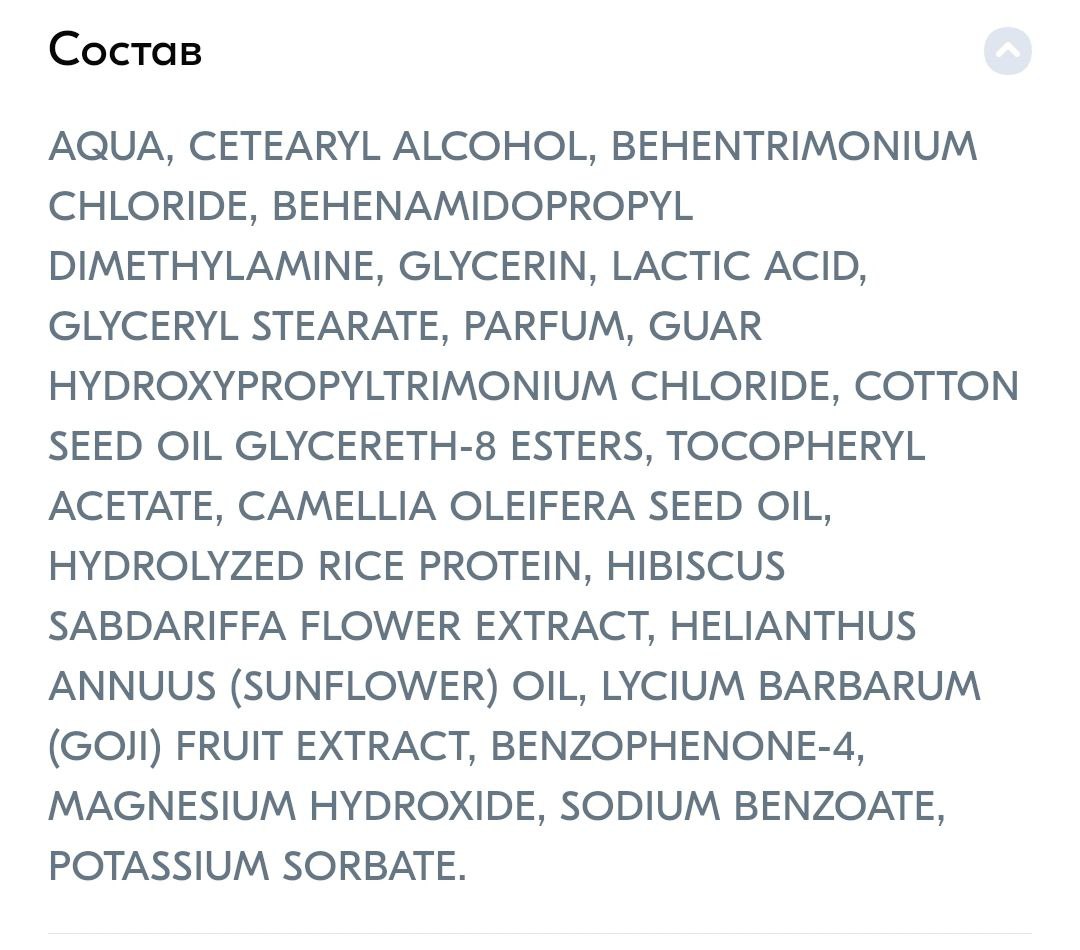Click BEHENTRIMONIUM in the first line
This screenshot has height=950, width=1080.
[x=793, y=147]
